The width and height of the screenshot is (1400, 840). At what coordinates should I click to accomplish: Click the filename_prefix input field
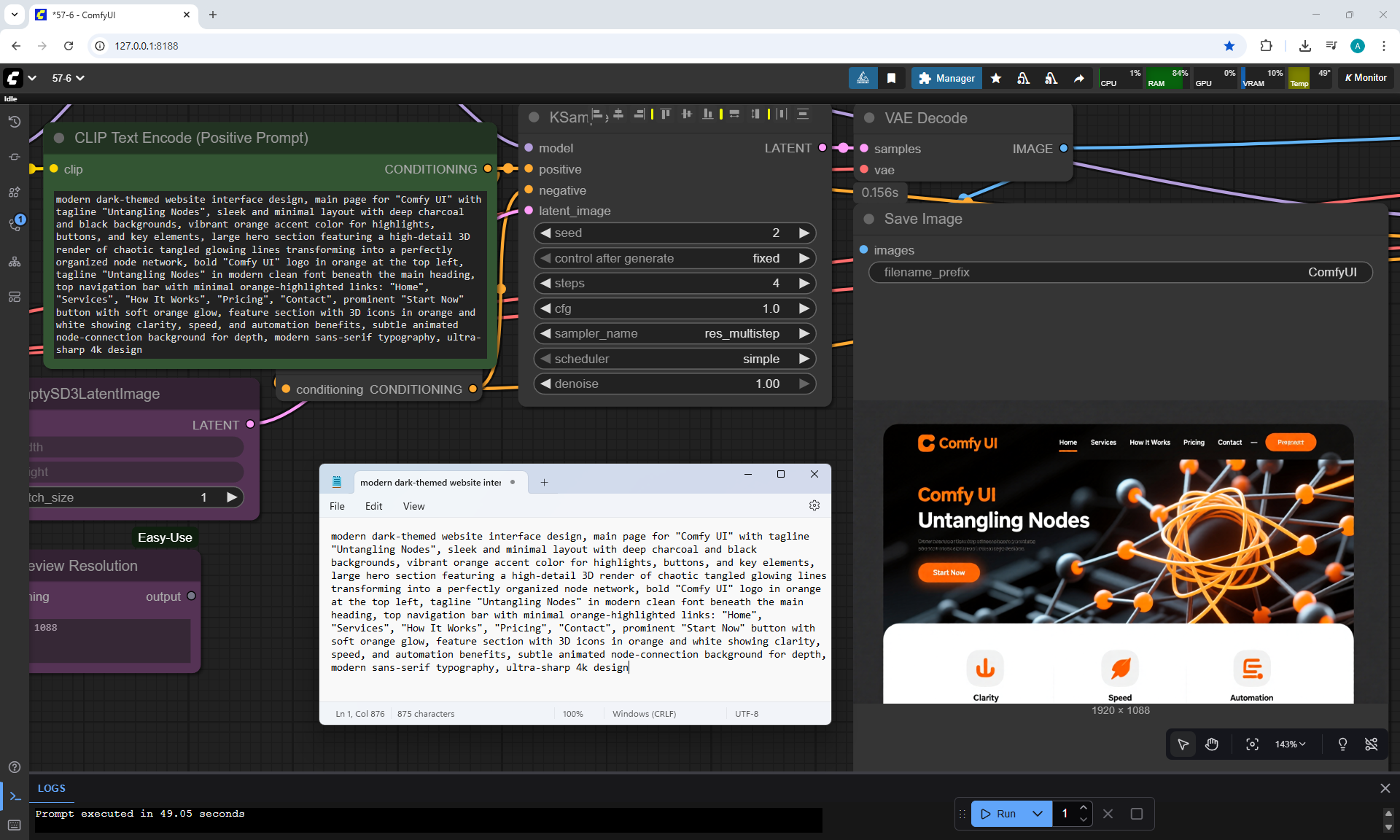pyautogui.click(x=1120, y=272)
